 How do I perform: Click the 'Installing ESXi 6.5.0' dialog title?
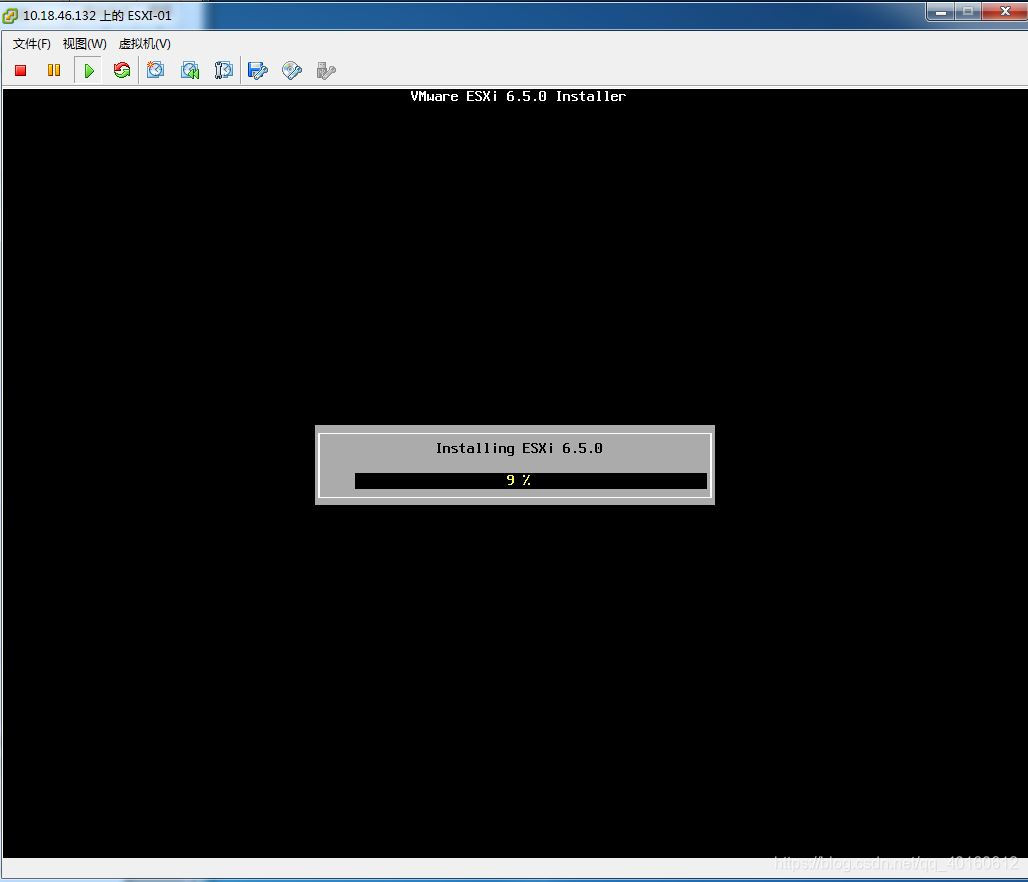[519, 449]
